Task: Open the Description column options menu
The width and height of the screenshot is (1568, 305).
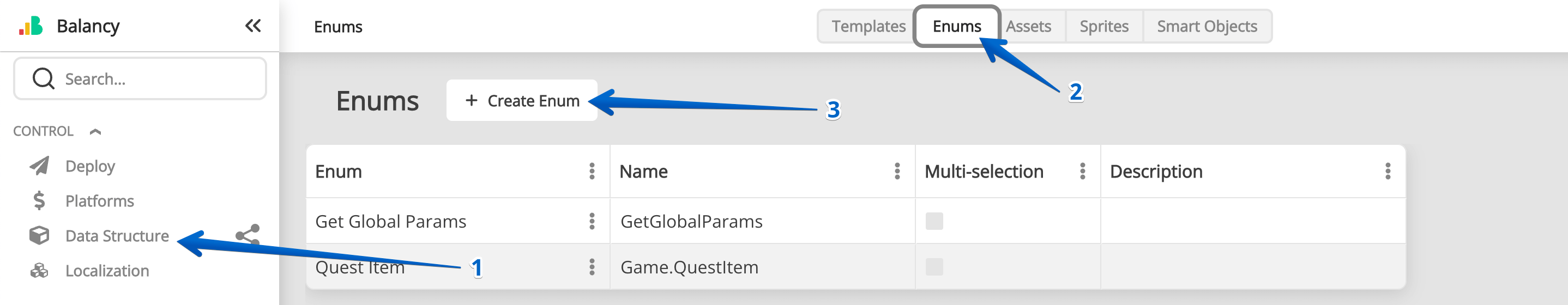Action: coord(1388,172)
